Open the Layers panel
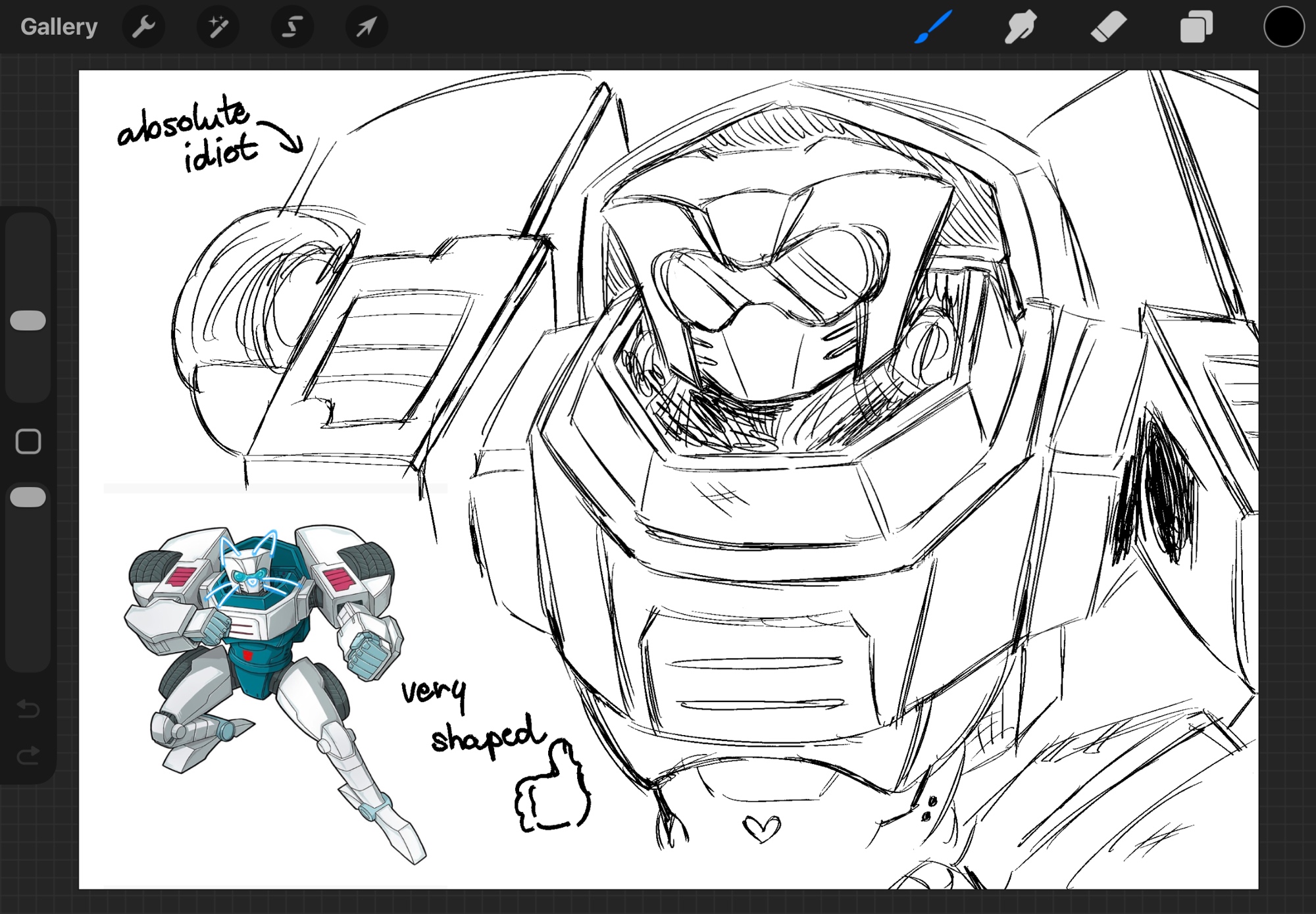The image size is (1316, 914). 1196,27
